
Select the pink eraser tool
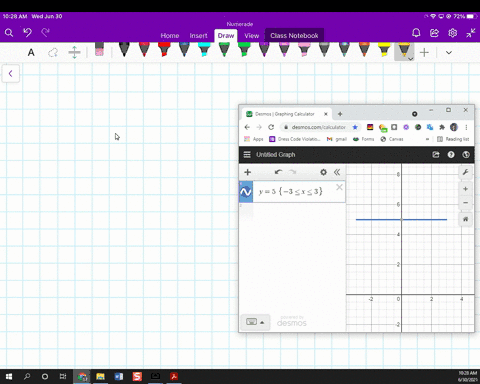[99, 49]
